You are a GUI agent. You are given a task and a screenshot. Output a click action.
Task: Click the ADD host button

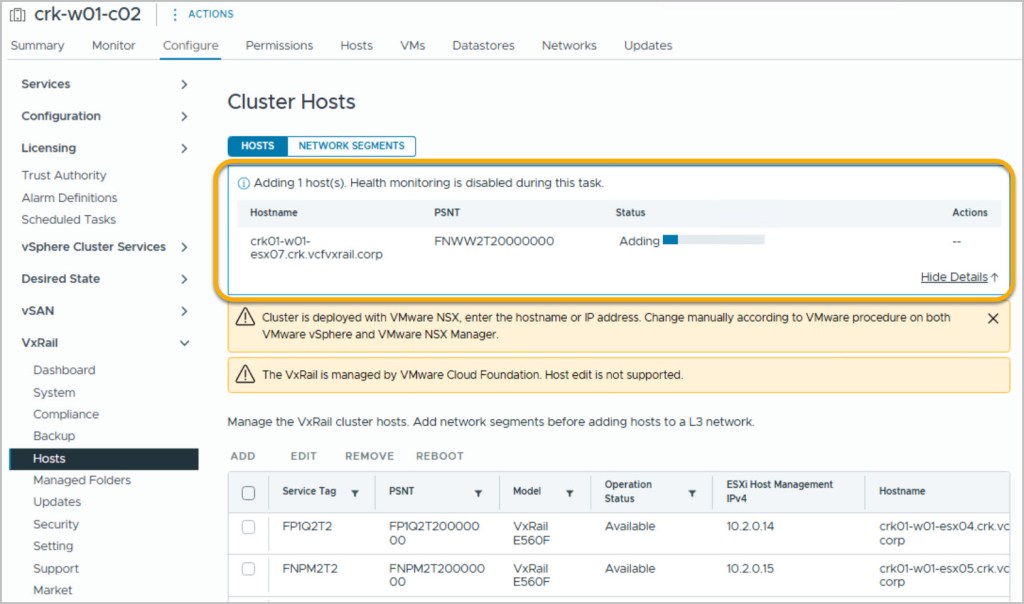[x=243, y=456]
